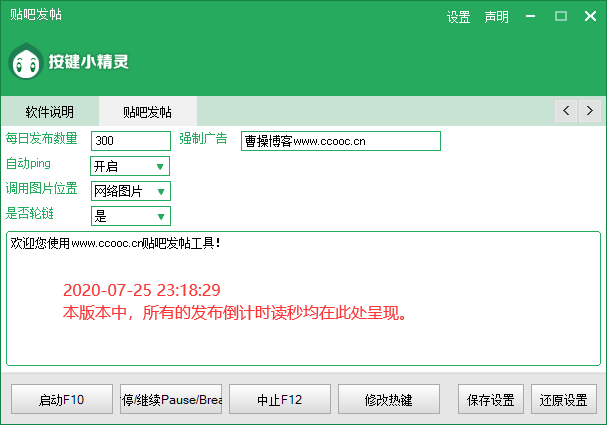Expand the 自动ping dropdown arrow
This screenshot has height=425, width=607.
click(160, 167)
